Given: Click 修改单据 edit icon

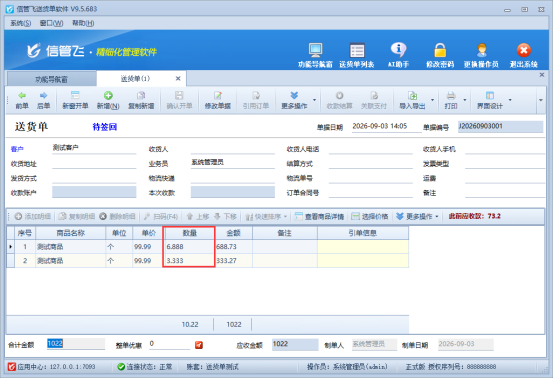Looking at the screenshot, I should (x=218, y=100).
